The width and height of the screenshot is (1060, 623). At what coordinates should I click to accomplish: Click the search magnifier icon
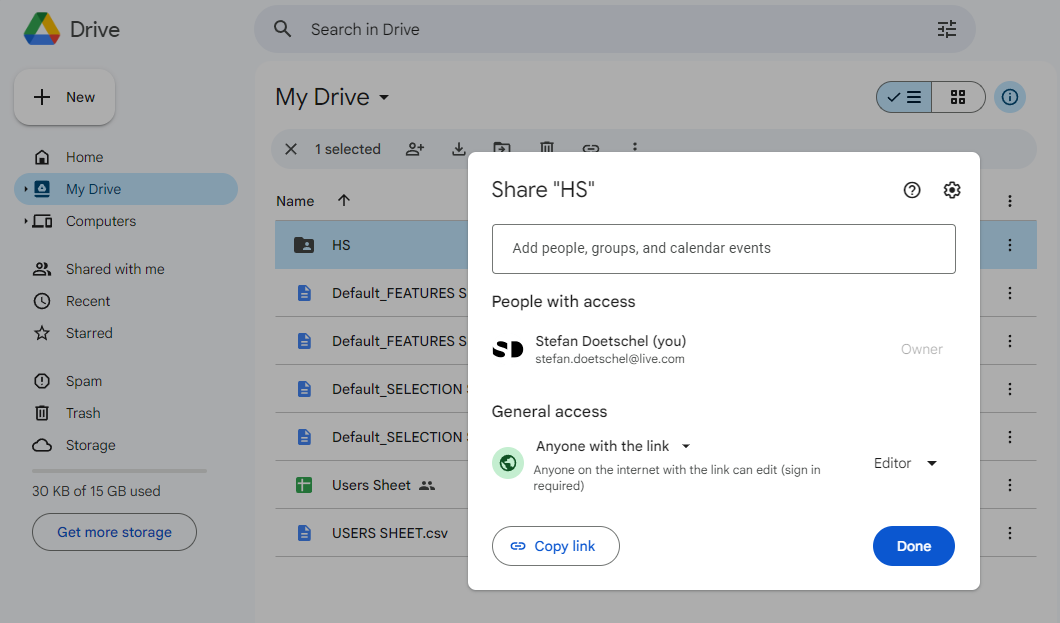coord(283,29)
